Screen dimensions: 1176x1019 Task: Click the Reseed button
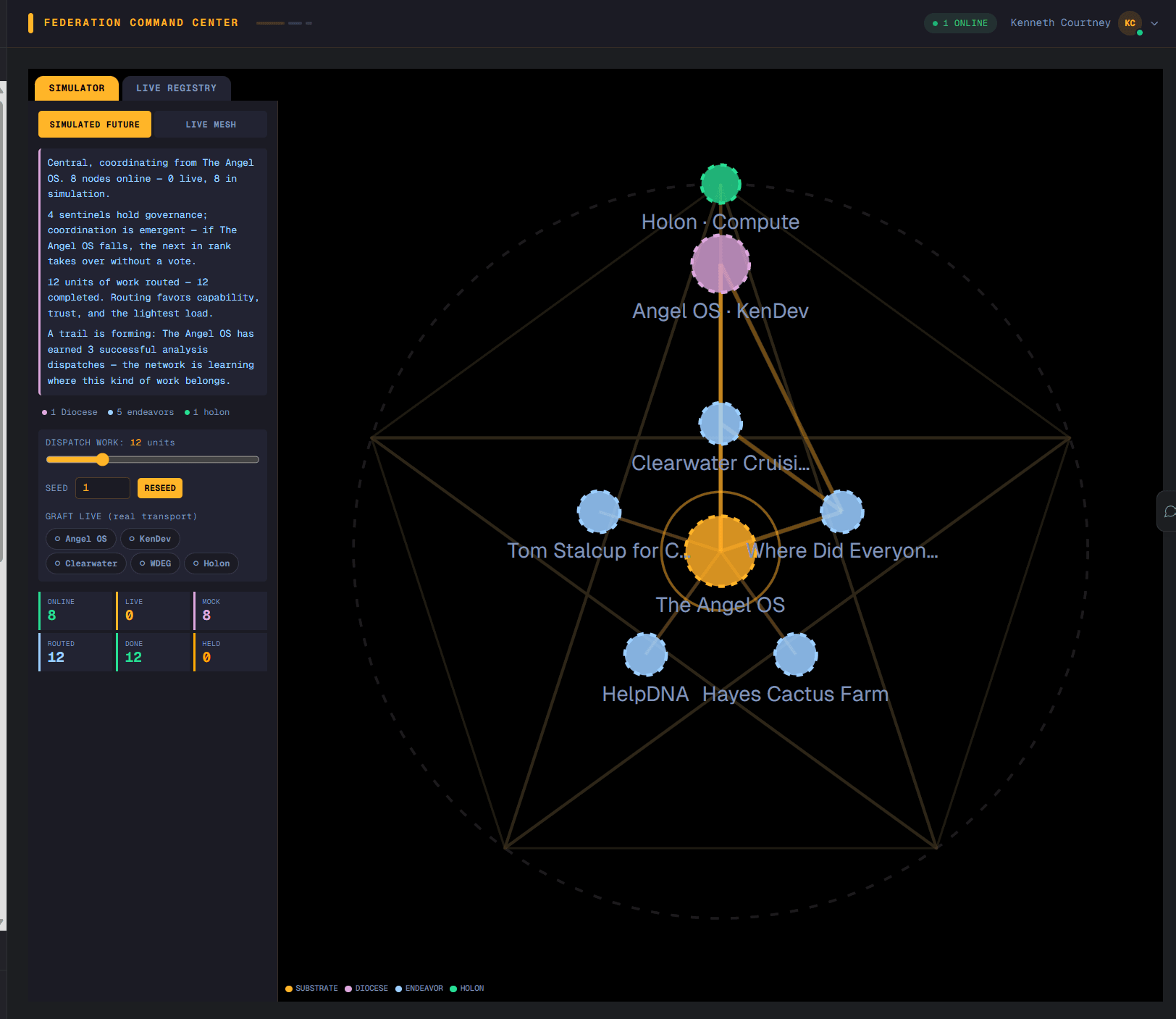160,488
